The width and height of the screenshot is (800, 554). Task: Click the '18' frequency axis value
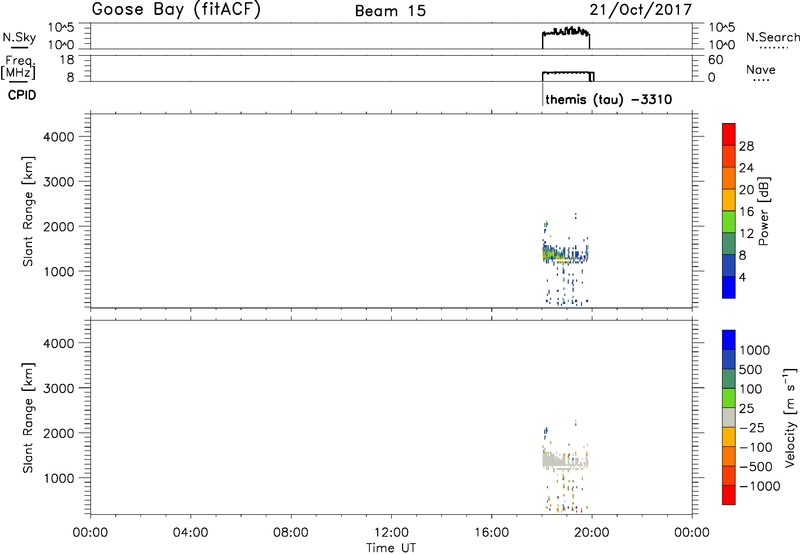67,60
